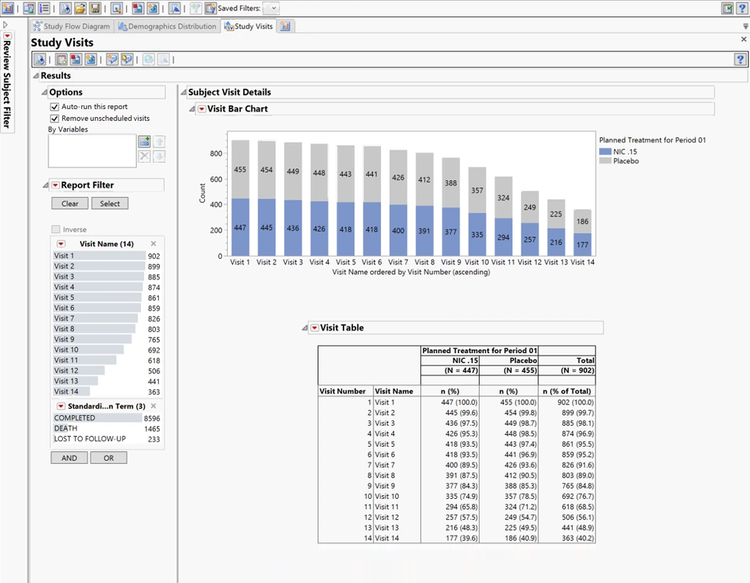Open the Visit Table red triangle menu
Image resolution: width=750 pixels, height=583 pixels.
(x=313, y=328)
